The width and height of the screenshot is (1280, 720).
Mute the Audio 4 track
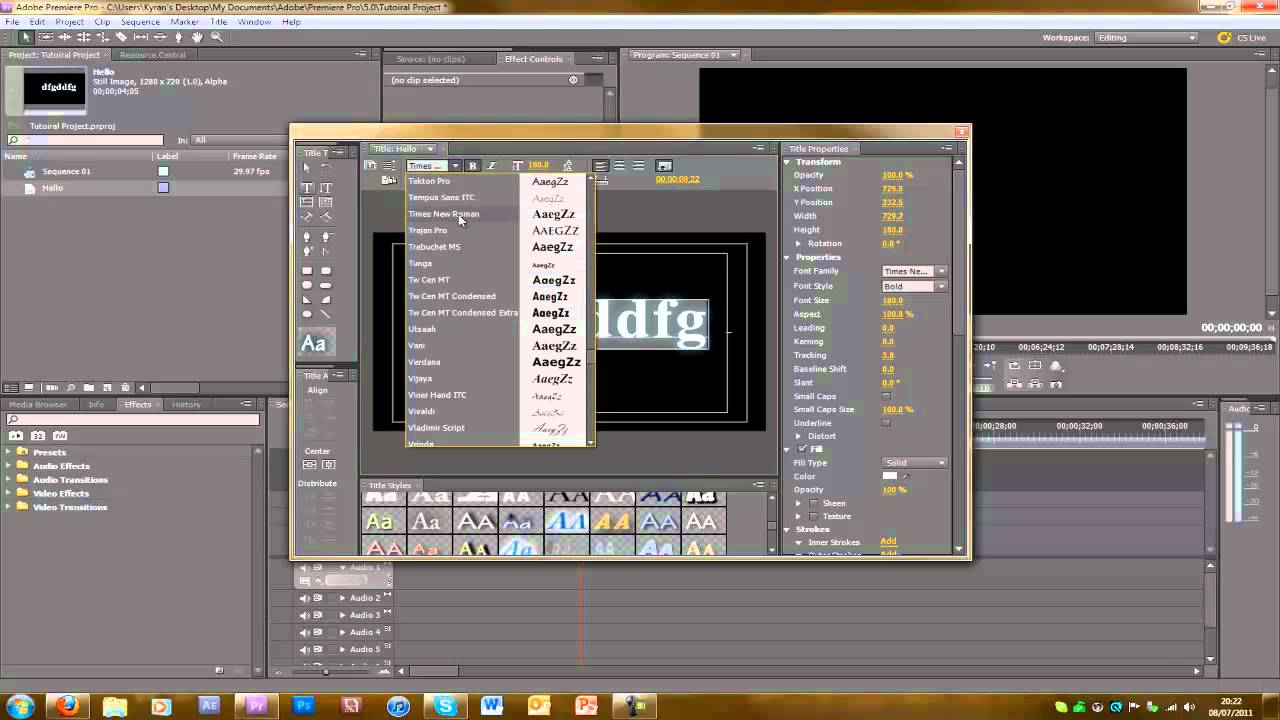click(x=305, y=632)
